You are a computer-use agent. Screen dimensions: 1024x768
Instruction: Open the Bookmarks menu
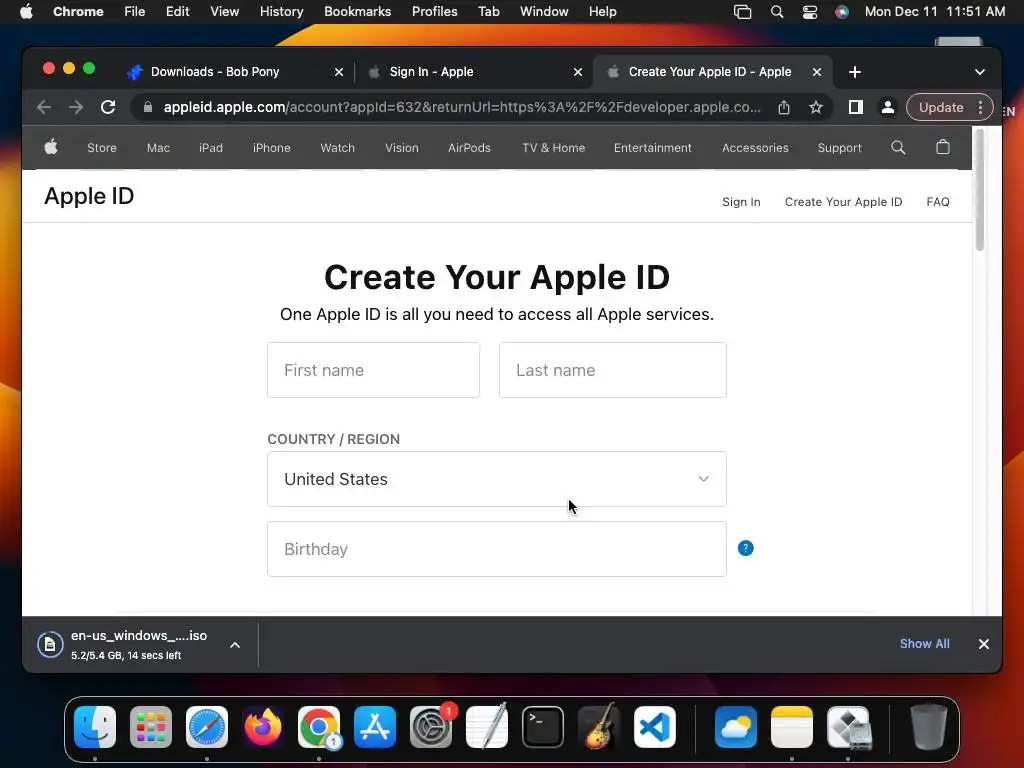click(357, 12)
